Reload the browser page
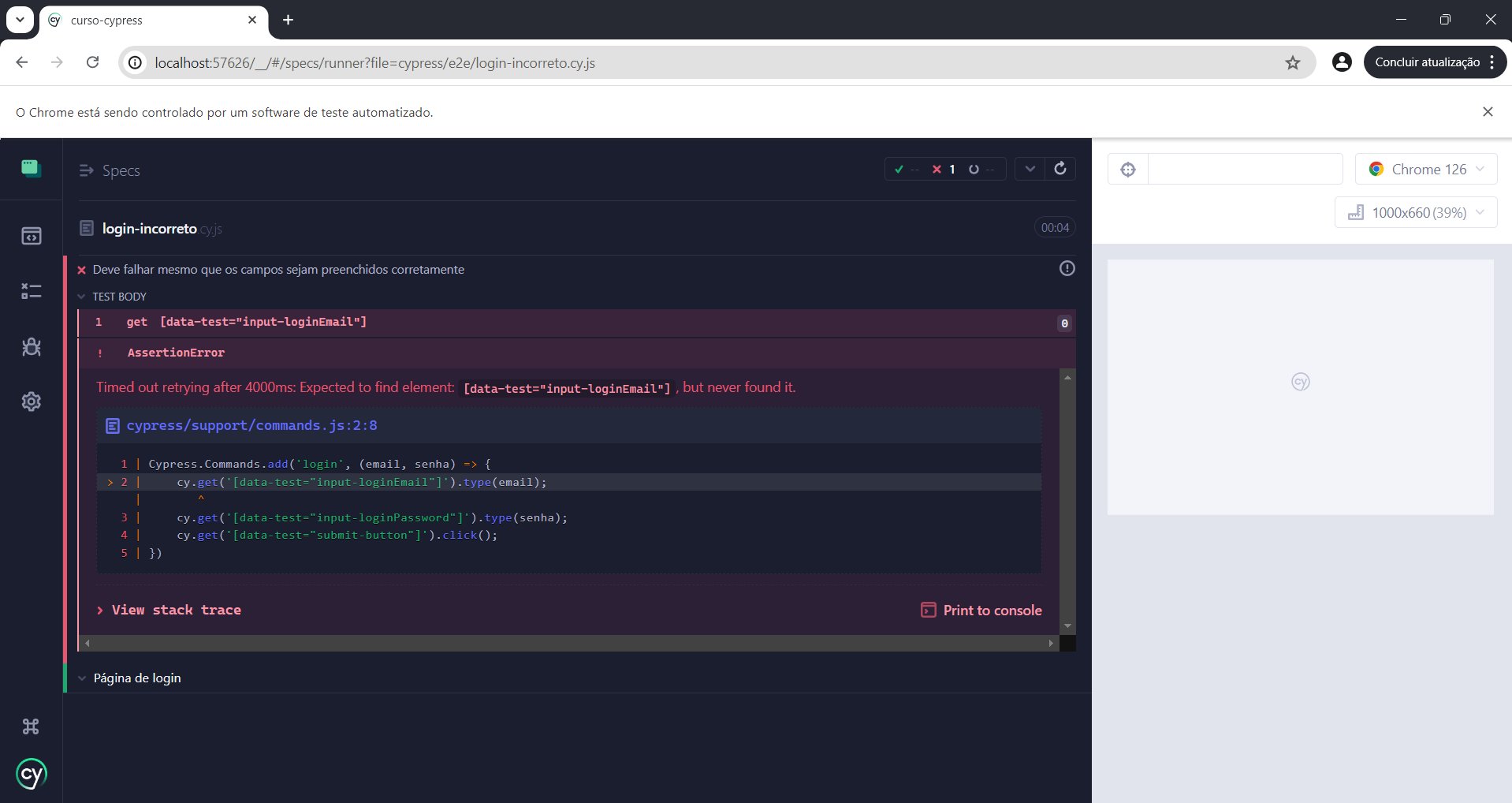The width and height of the screenshot is (1512, 803). (x=92, y=62)
